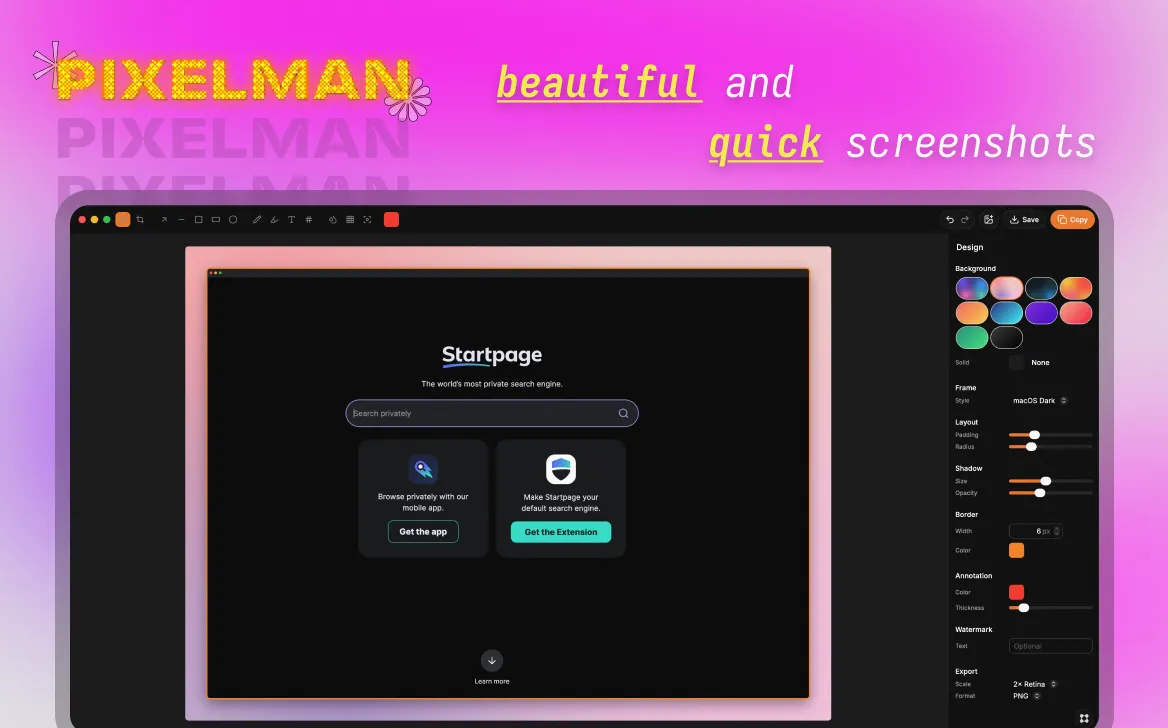The width and height of the screenshot is (1168, 728).
Task: Select the orange cursor tool in the toolbar
Action: point(123,219)
